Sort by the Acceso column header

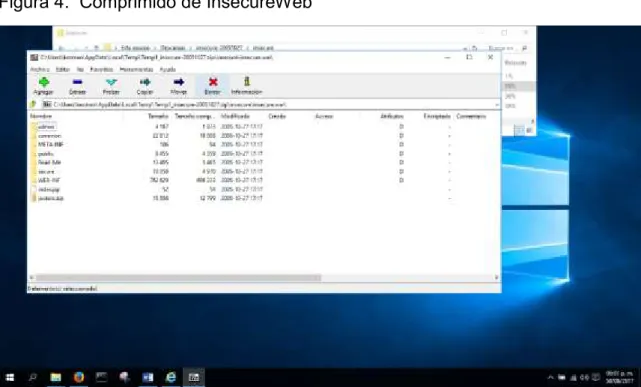coord(324,116)
